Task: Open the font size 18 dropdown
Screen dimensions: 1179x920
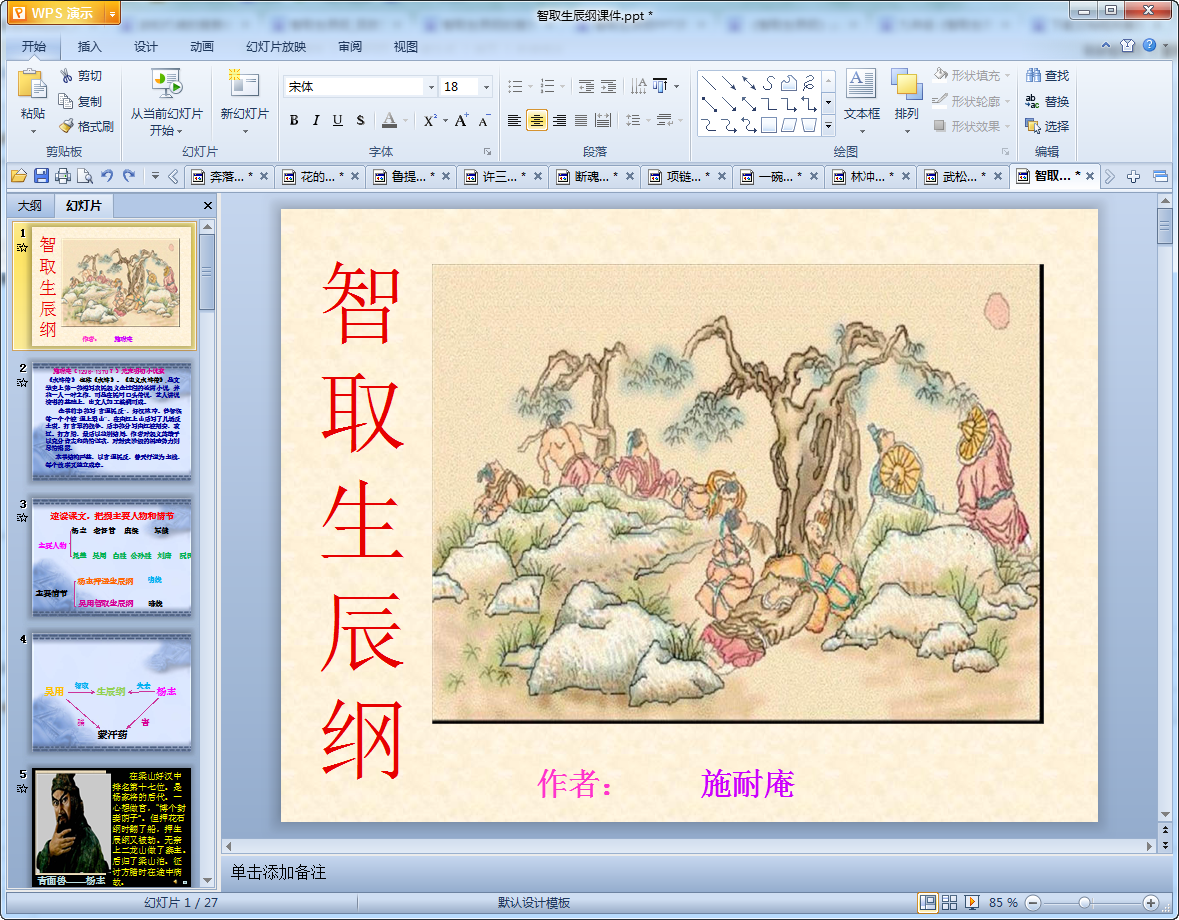Action: [486, 87]
